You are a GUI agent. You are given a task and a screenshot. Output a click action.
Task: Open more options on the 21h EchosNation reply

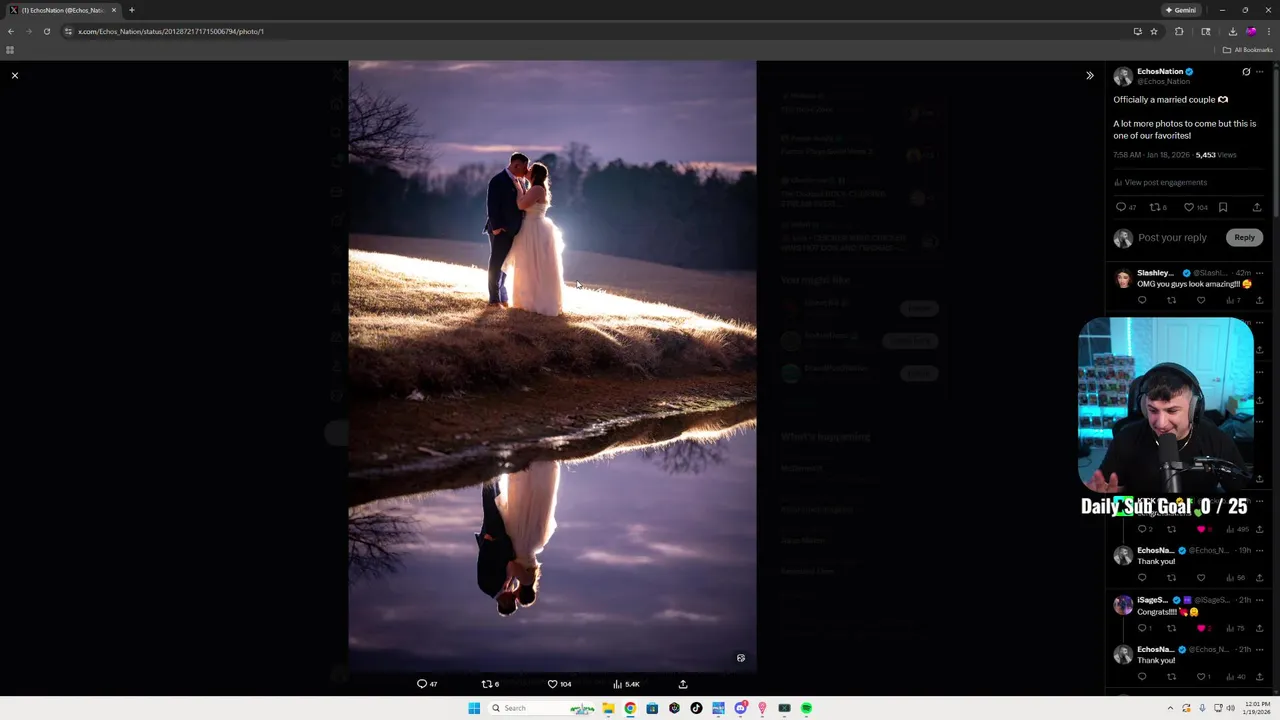click(1260, 649)
